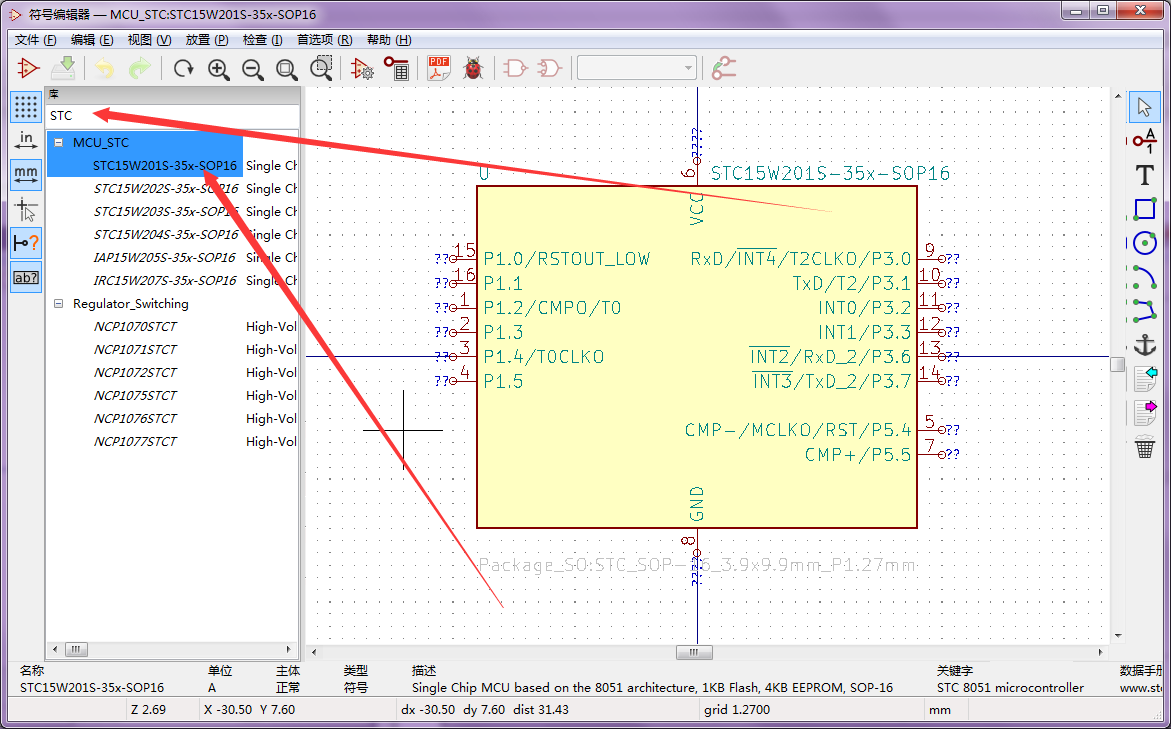
Task: Select the draw polyline tool
Action: point(1144,310)
